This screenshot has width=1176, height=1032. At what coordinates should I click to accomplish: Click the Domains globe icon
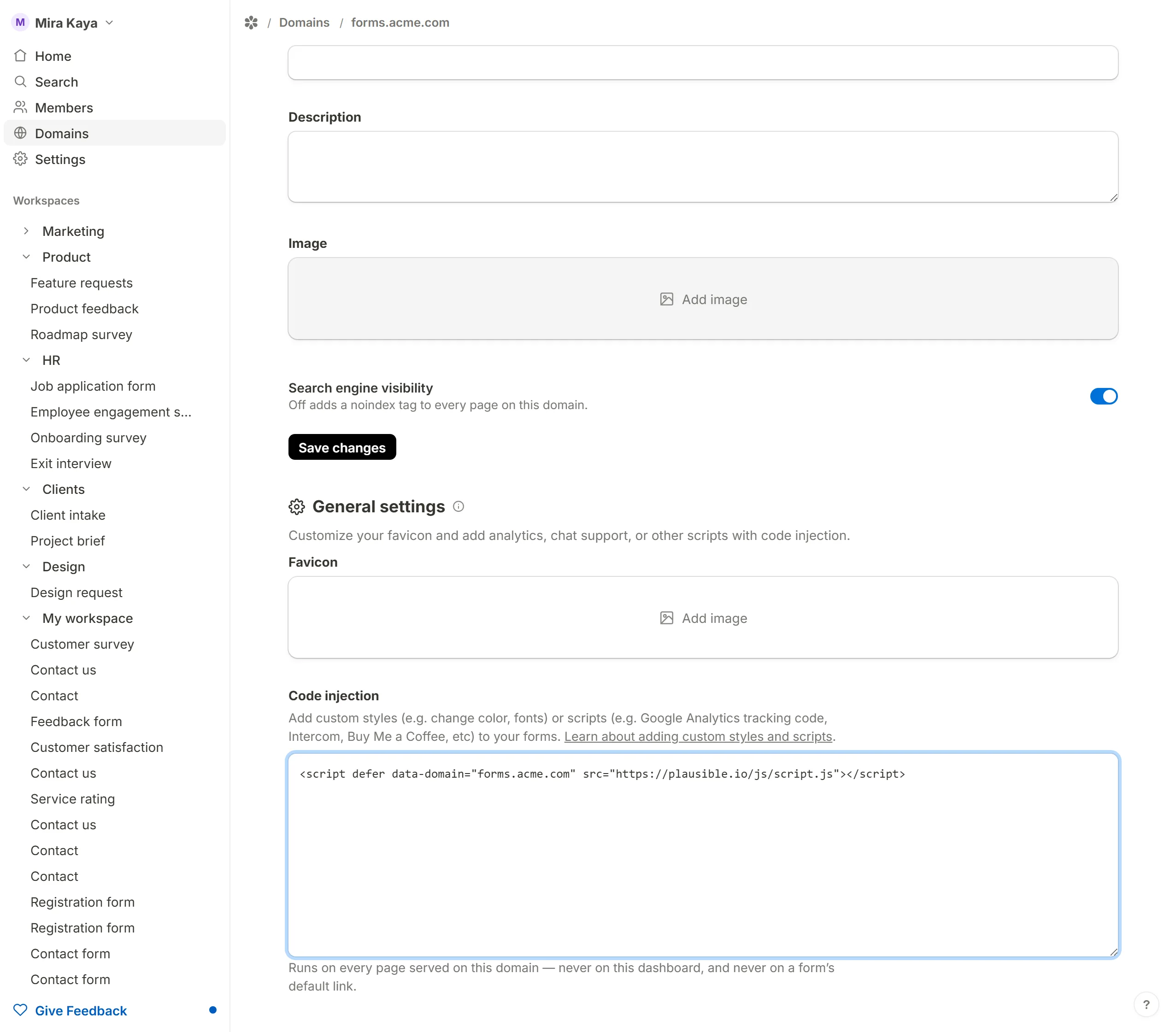20,133
